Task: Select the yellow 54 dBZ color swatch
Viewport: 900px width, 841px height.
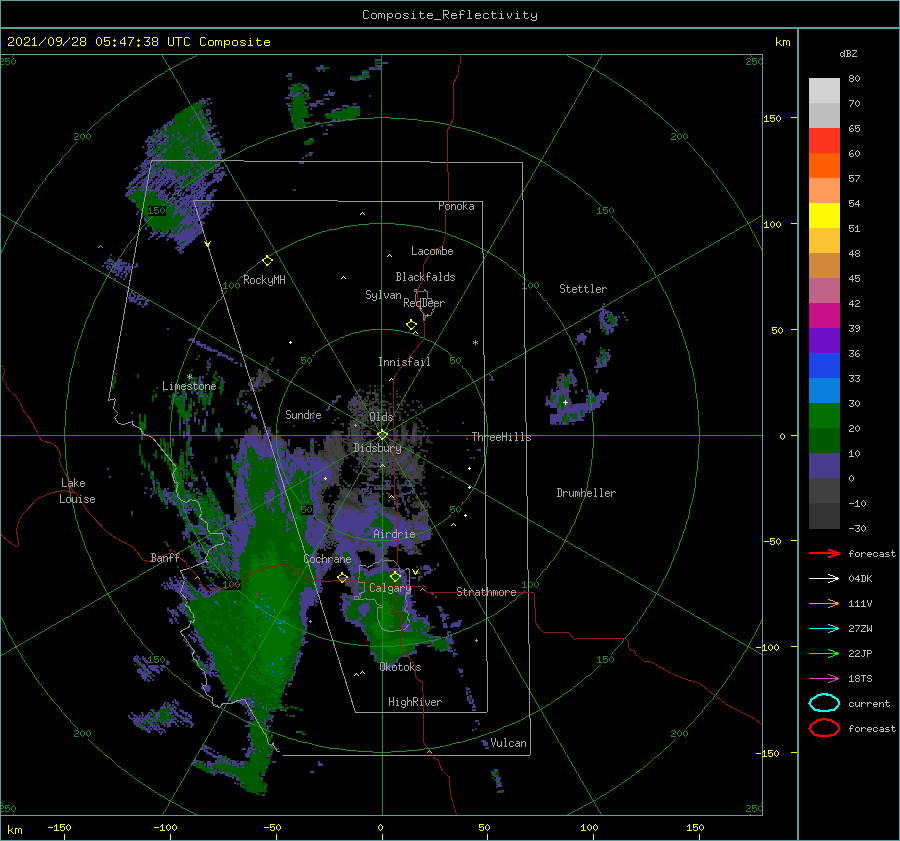Action: [824, 215]
